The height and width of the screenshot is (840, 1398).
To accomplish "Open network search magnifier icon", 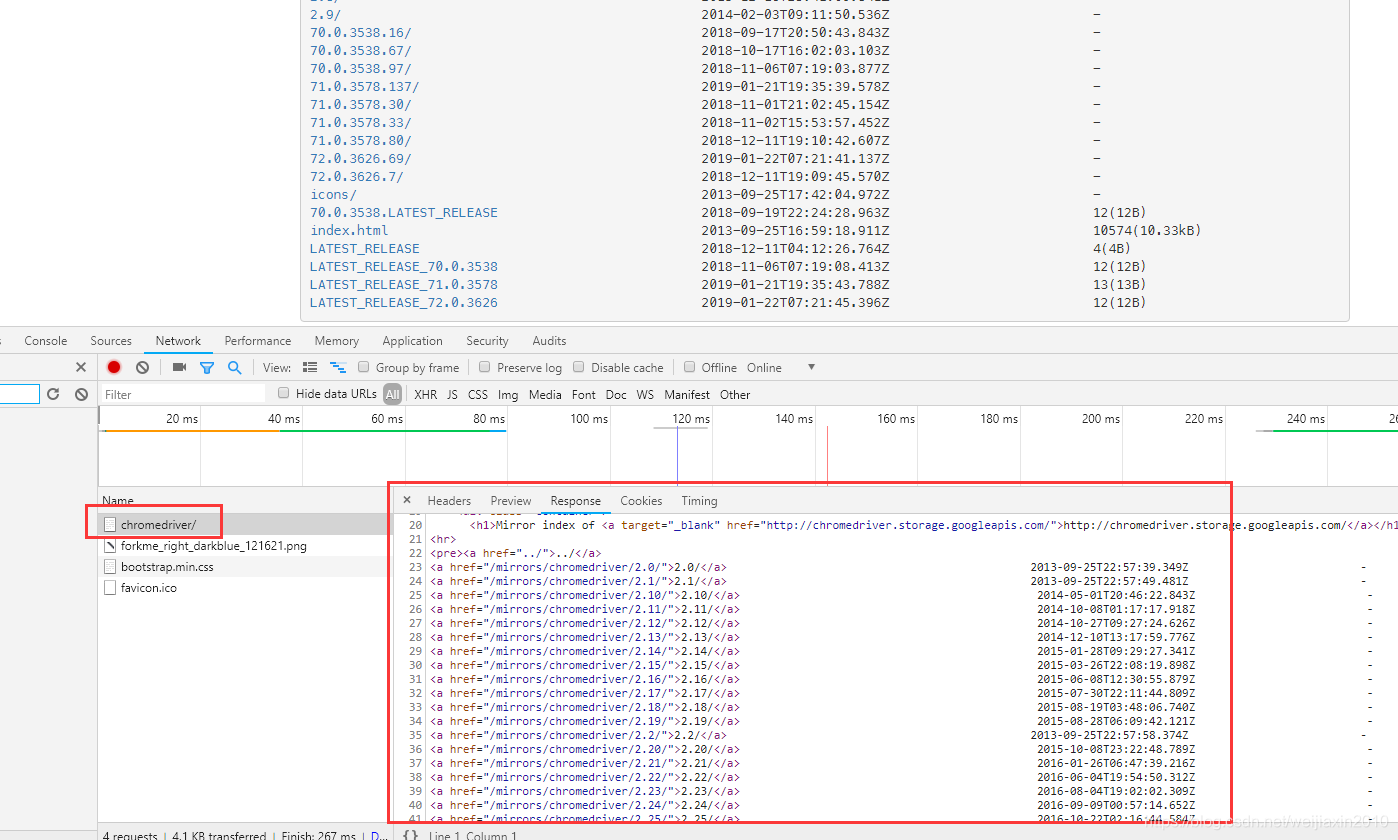I will pyautogui.click(x=234, y=368).
